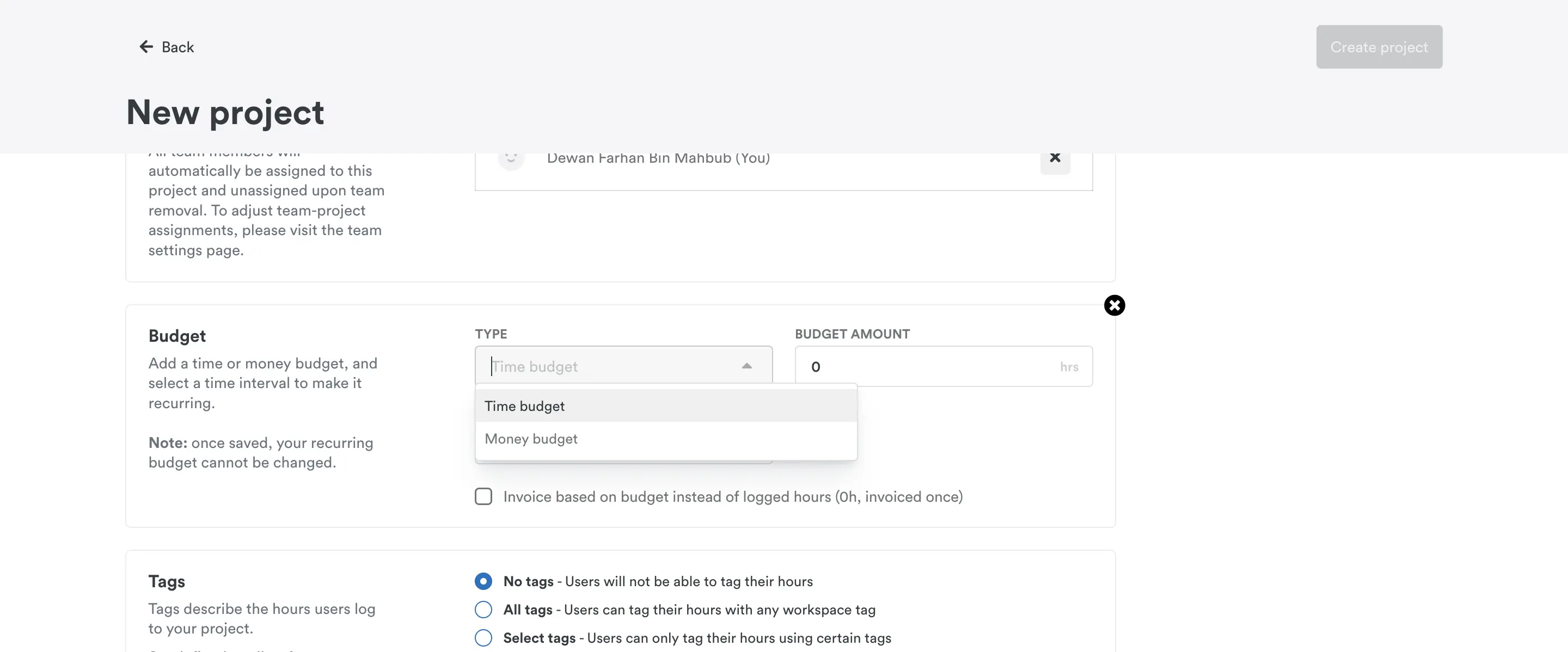Open the budget Type dropdown
The width and height of the screenshot is (1568, 652).
609,366
